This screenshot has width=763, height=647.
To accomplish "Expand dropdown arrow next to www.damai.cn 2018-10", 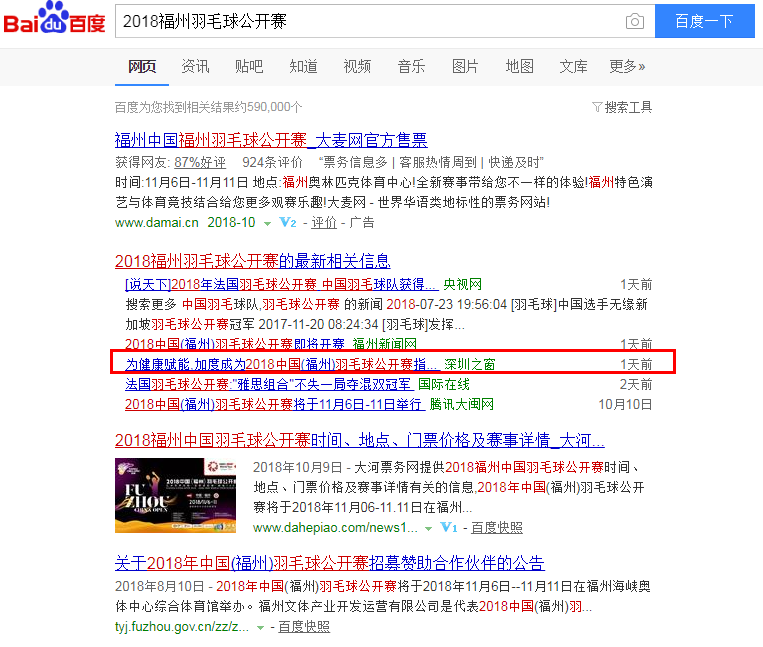I will point(267,224).
